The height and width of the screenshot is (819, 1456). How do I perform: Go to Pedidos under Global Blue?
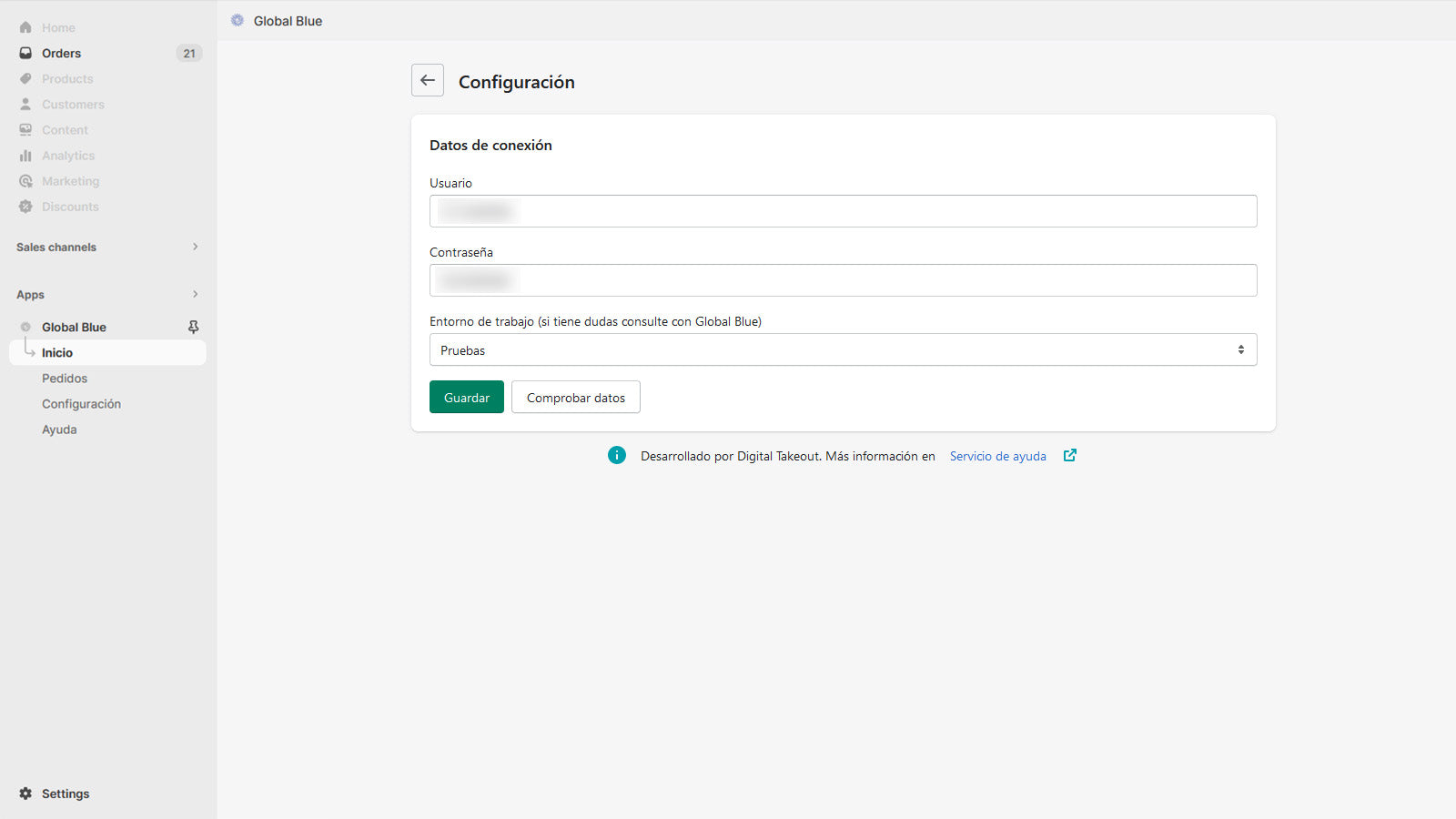pyautogui.click(x=65, y=379)
